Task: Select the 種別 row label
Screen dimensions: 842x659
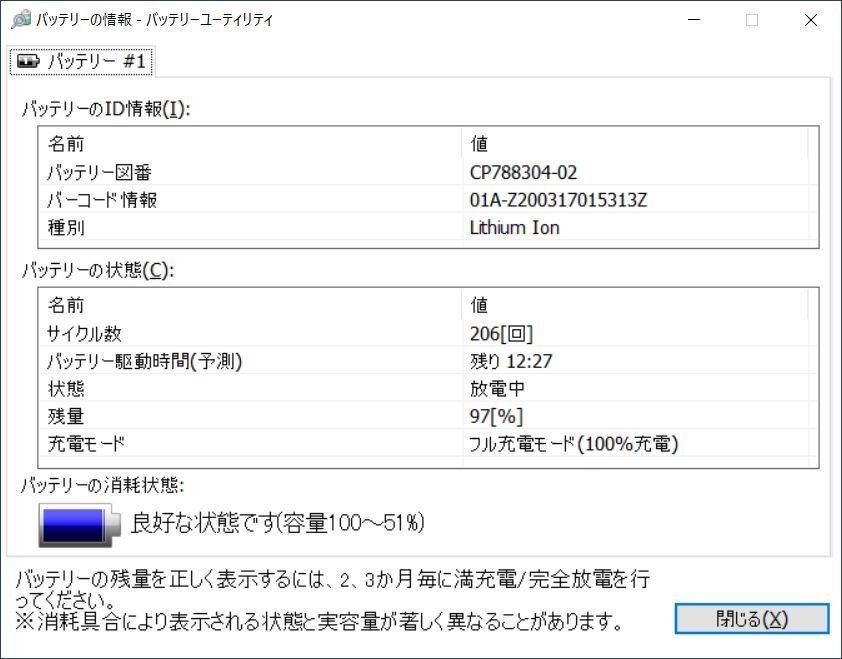Action: tap(66, 227)
